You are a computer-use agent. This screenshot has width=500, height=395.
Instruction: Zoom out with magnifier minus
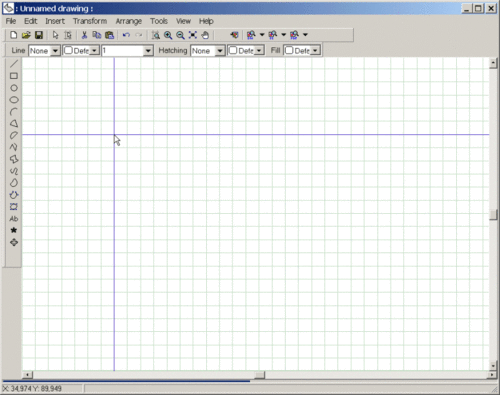pyautogui.click(x=180, y=35)
